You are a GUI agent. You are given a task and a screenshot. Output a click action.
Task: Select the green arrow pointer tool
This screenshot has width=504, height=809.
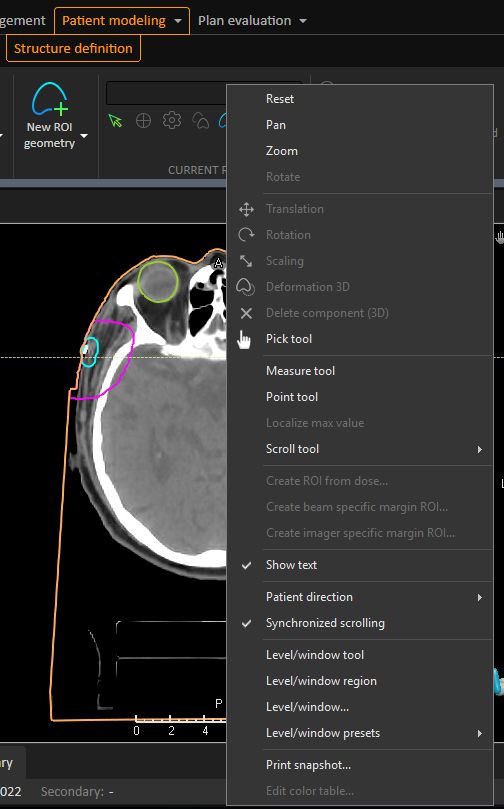click(x=115, y=121)
